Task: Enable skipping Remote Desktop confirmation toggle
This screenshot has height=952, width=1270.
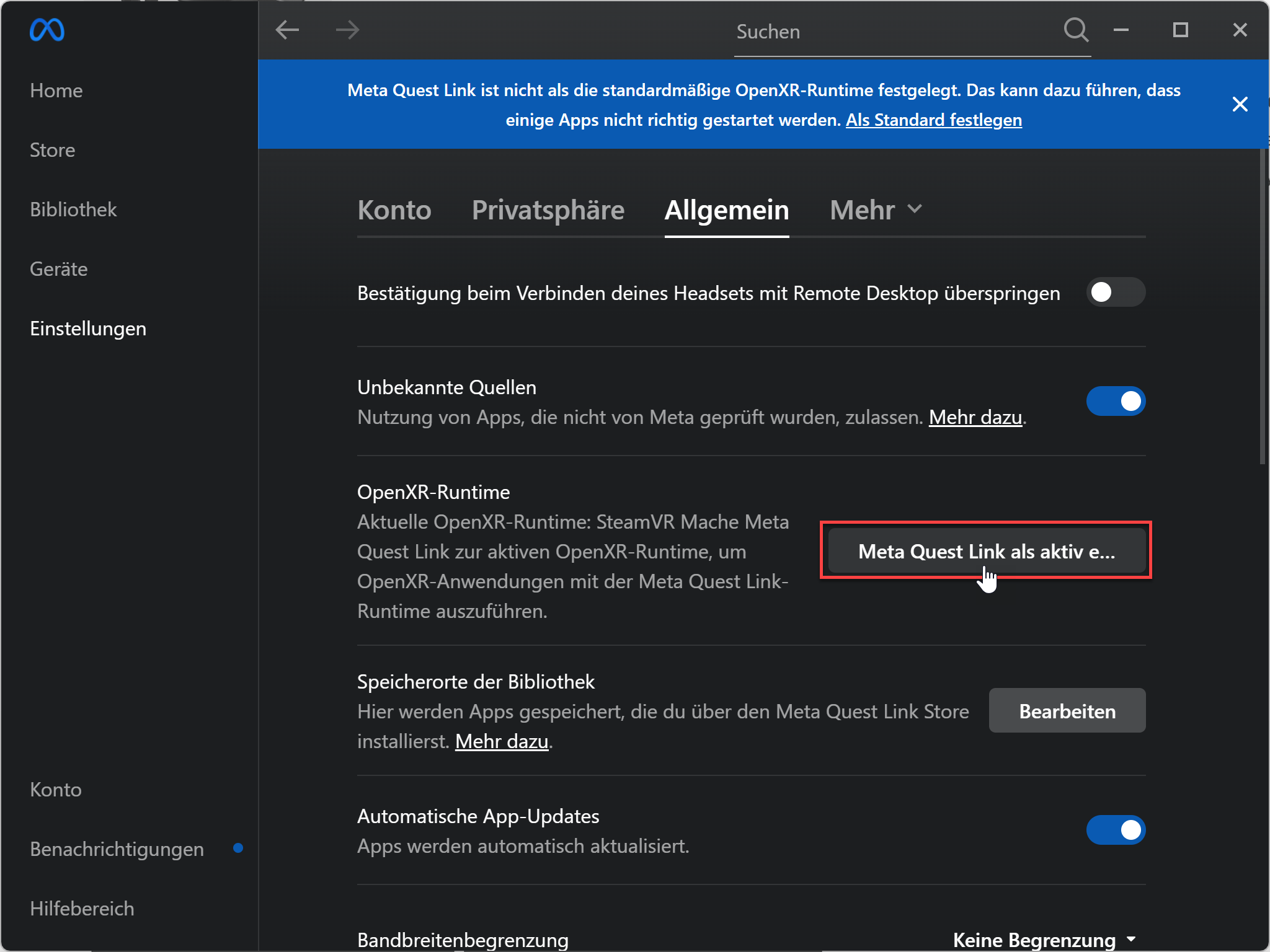Action: pos(1115,292)
